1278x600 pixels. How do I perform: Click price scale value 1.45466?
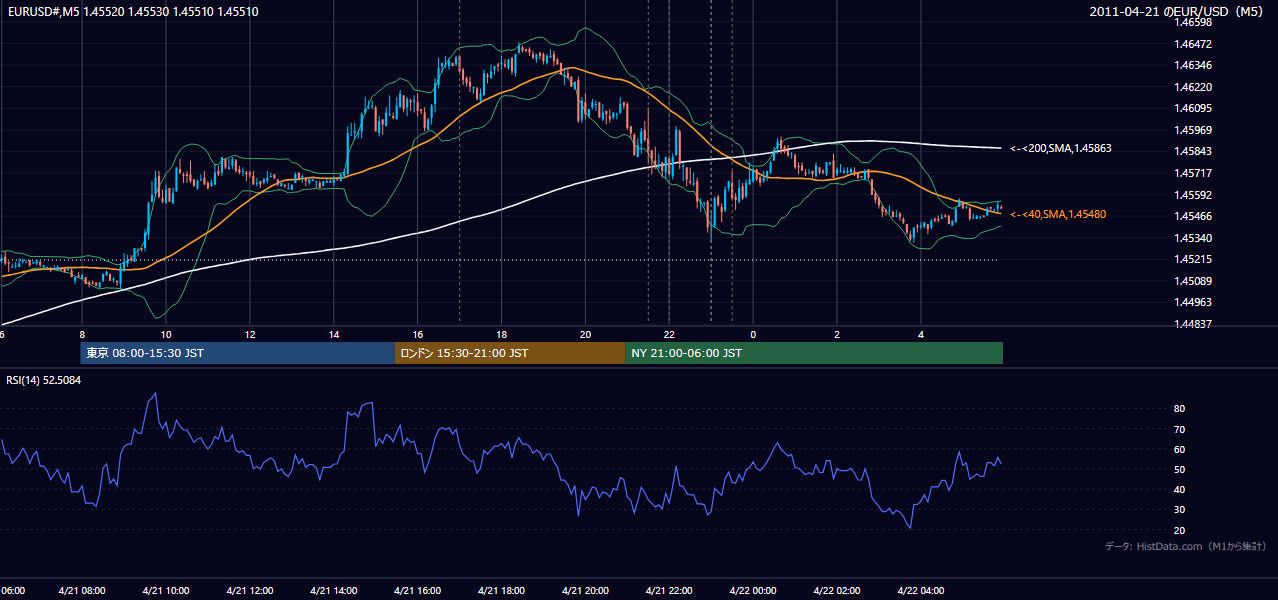point(1194,216)
